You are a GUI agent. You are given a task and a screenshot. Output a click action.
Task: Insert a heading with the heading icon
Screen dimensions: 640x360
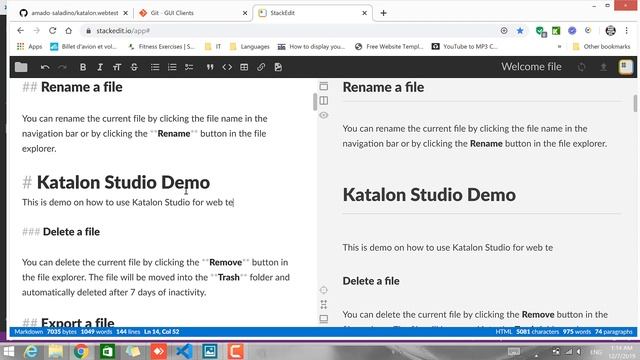tap(117, 67)
